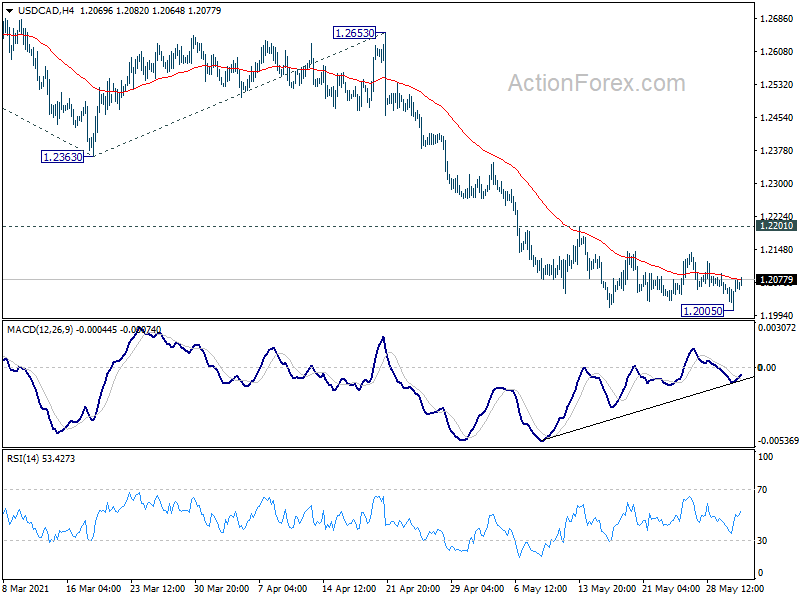Click the 1.26860 price axis value
The height and width of the screenshot is (600, 800).
tap(776, 19)
